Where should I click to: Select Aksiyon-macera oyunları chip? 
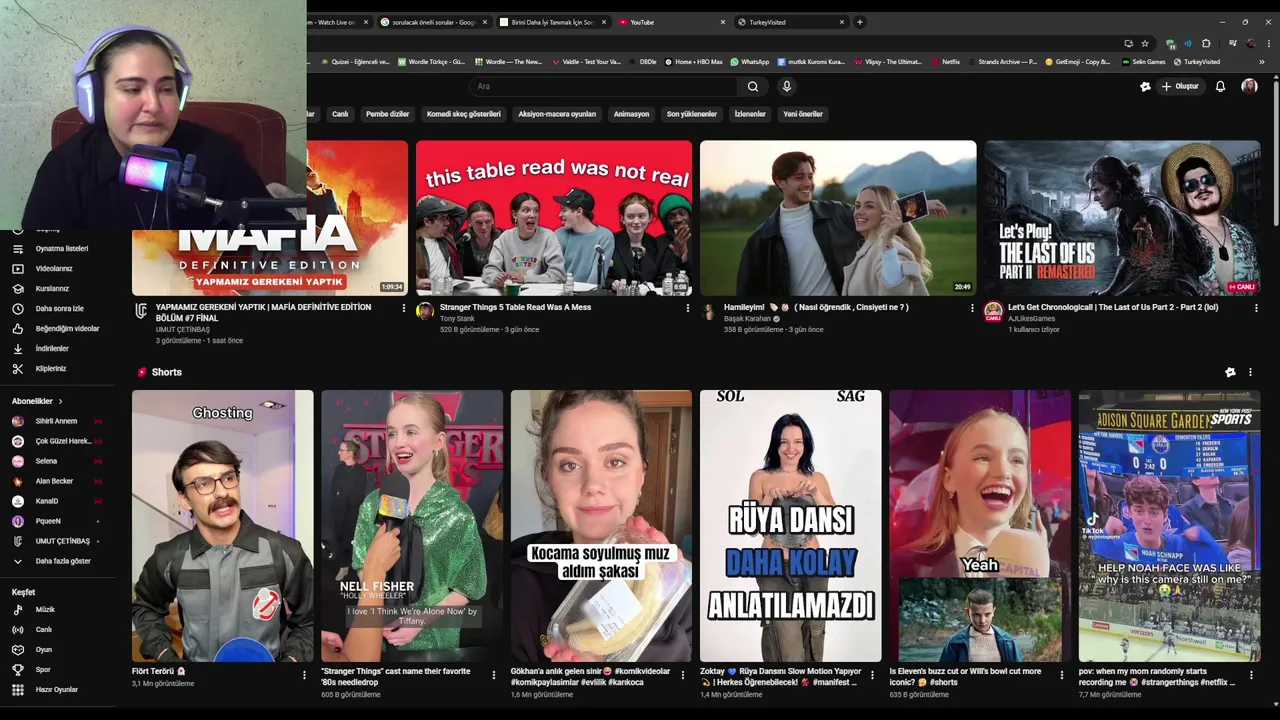(557, 114)
